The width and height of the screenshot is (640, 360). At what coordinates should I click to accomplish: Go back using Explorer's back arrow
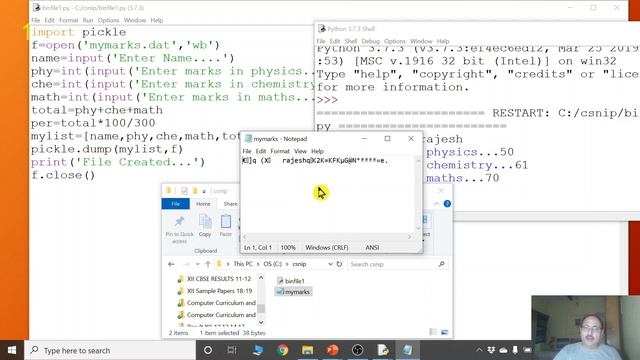171,264
